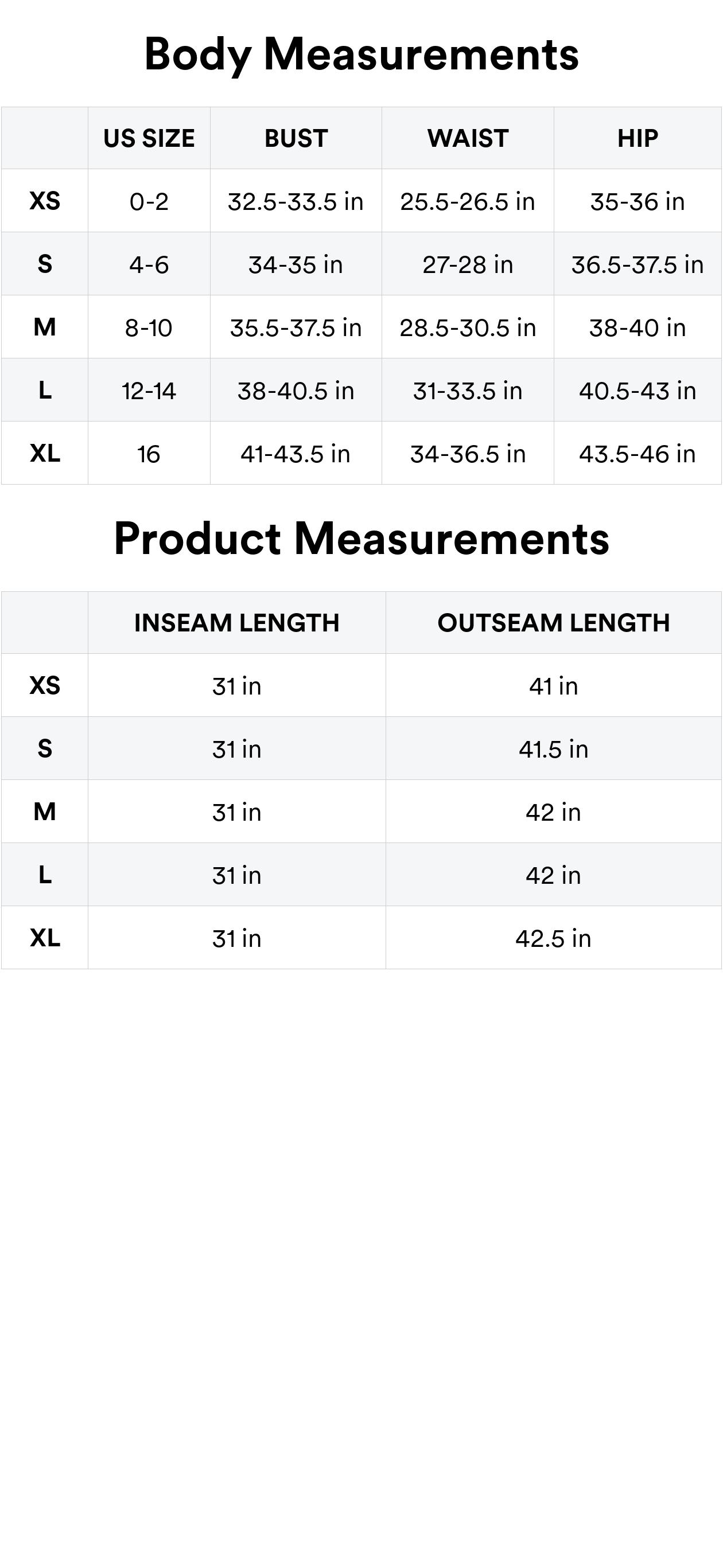
Task: Click the Body Measurements heading
Action: [361, 54]
